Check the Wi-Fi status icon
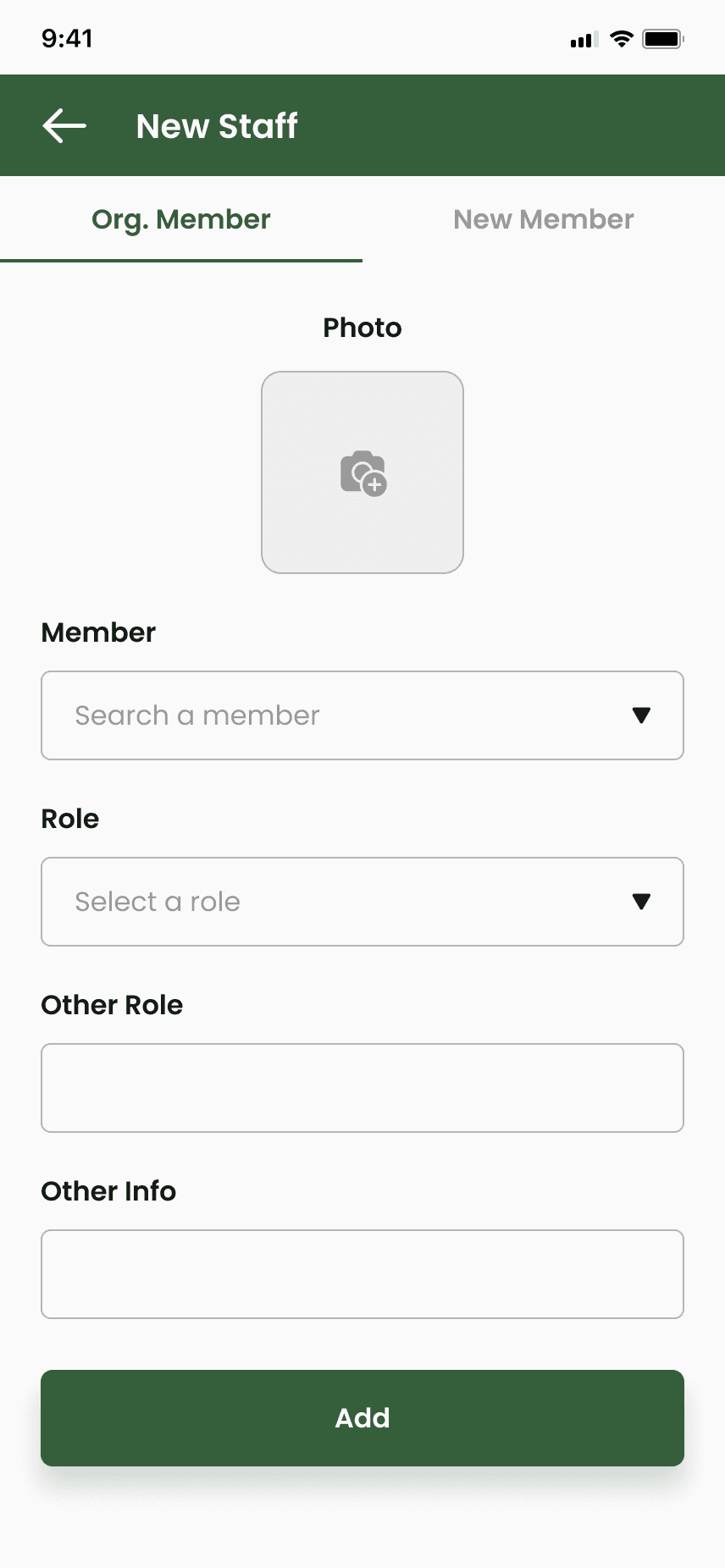This screenshot has width=725, height=1568. (x=622, y=39)
